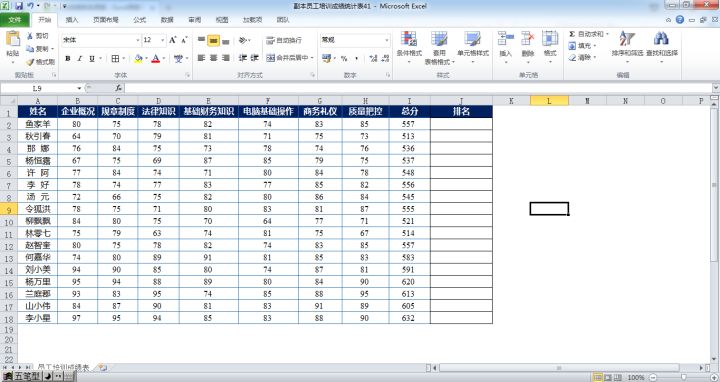Click the Save icon in quick access toolbar

point(19,6)
